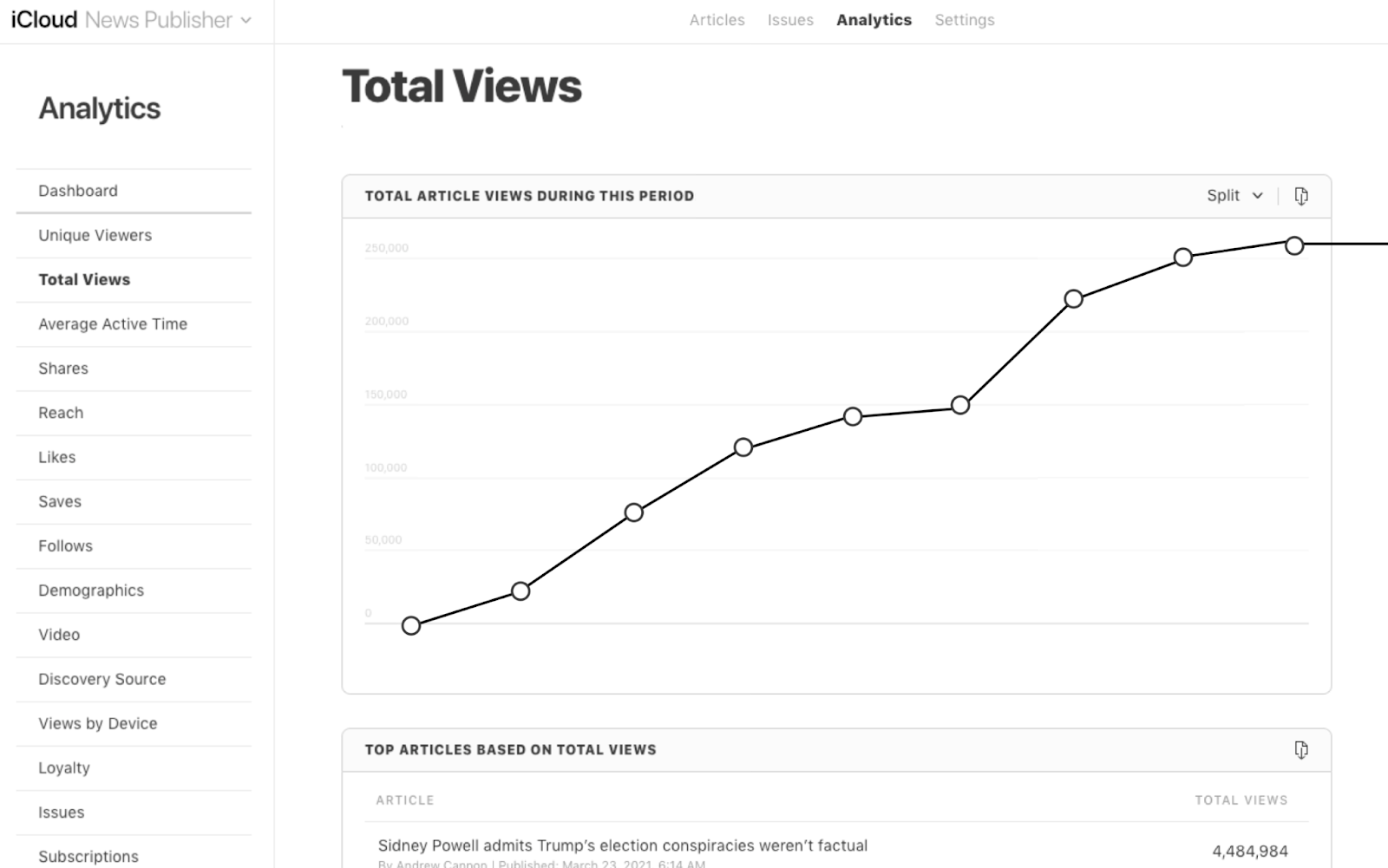The height and width of the screenshot is (868, 1388).
Task: Switch to the Articles tab
Action: [x=717, y=20]
